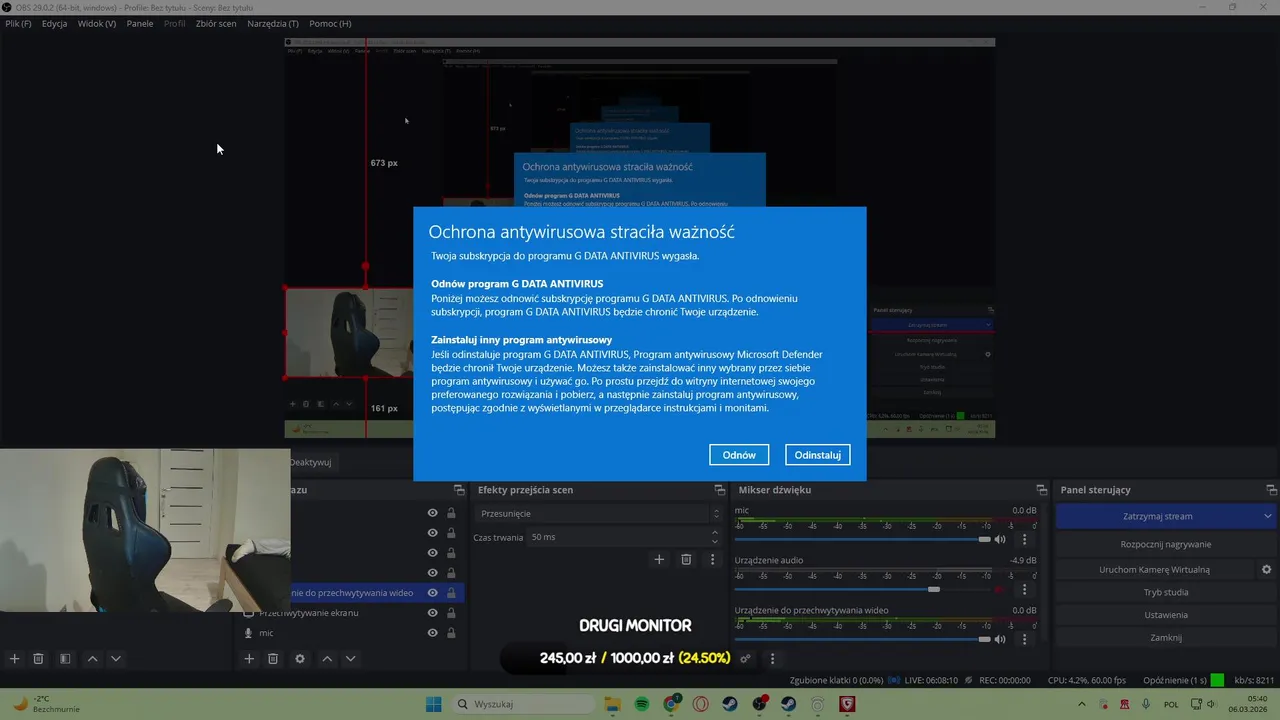Remove selected source with trash icon

(273, 659)
